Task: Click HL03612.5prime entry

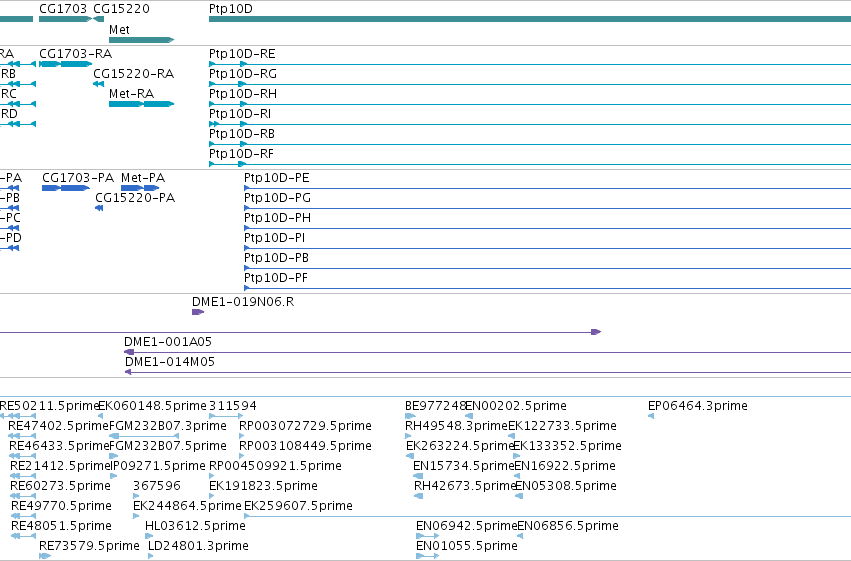Action: click(195, 526)
